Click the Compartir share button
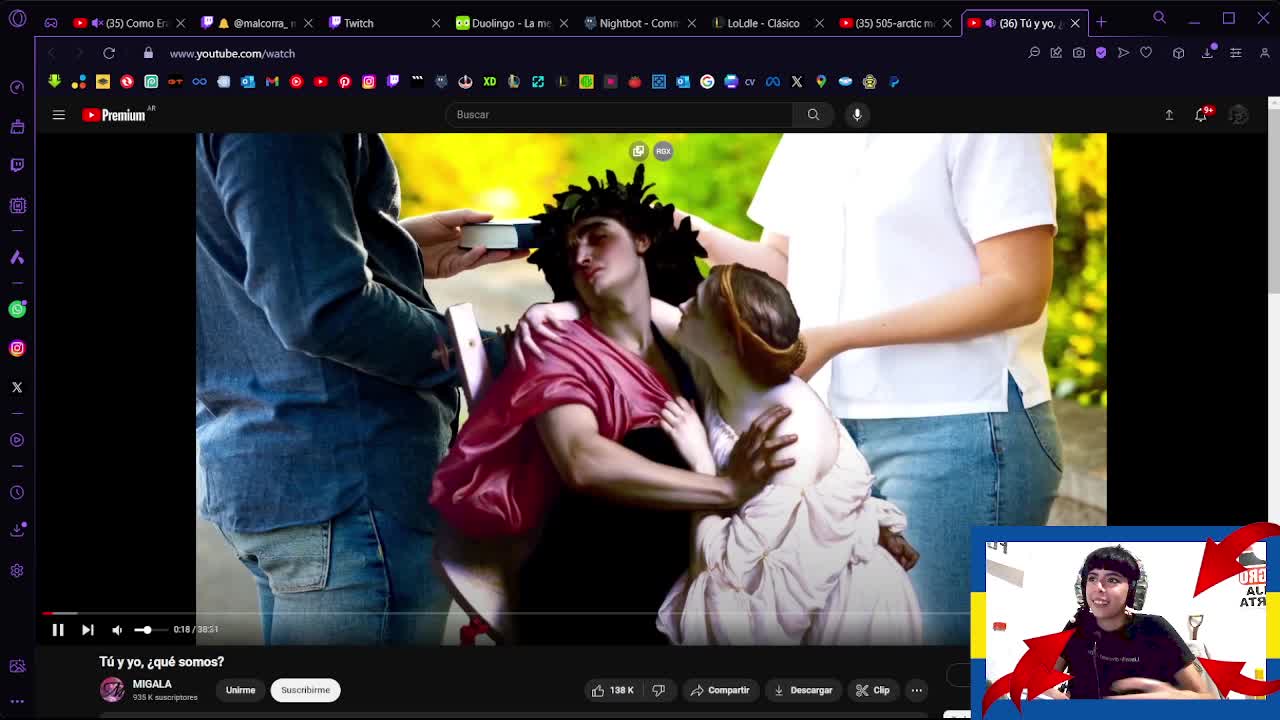Image resolution: width=1280 pixels, height=720 pixels. pos(720,690)
